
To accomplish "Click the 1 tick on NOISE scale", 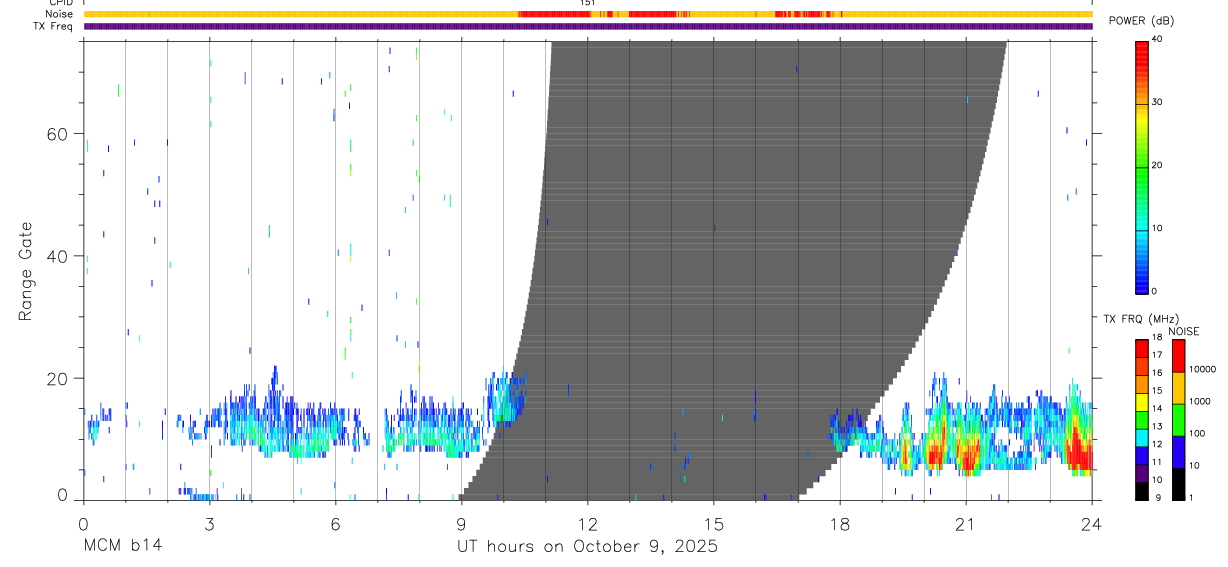I will click(x=1191, y=497).
